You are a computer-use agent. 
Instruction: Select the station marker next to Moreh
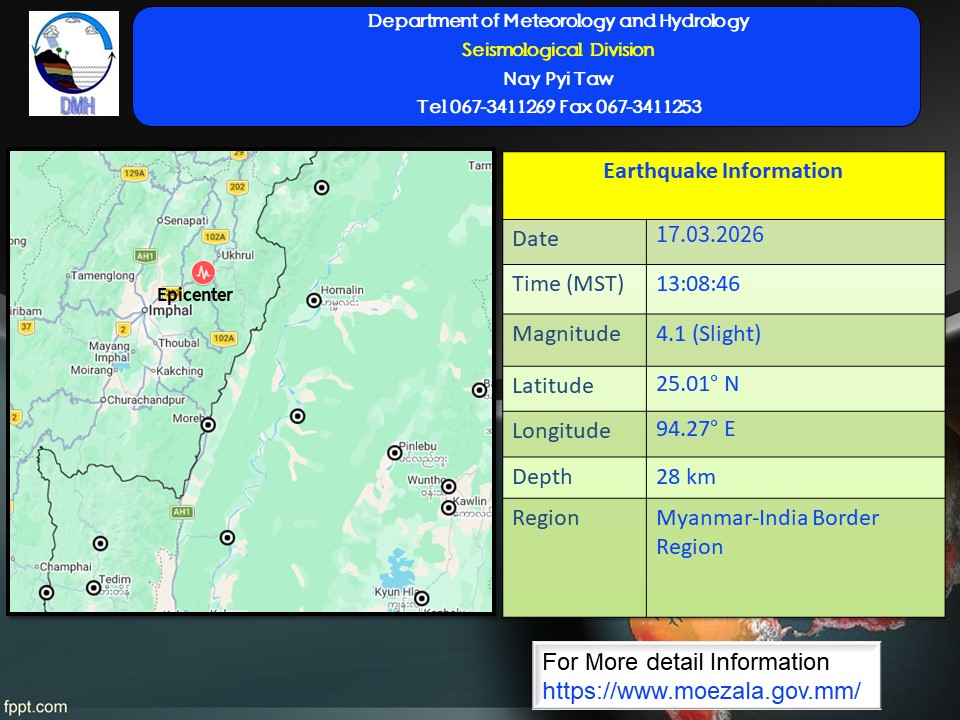tap(208, 424)
